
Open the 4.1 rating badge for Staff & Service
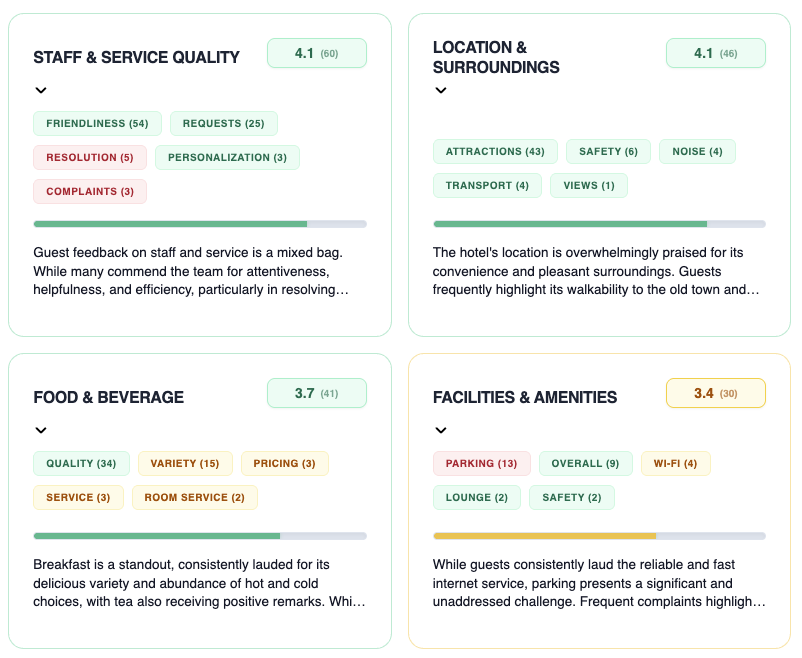tap(317, 53)
